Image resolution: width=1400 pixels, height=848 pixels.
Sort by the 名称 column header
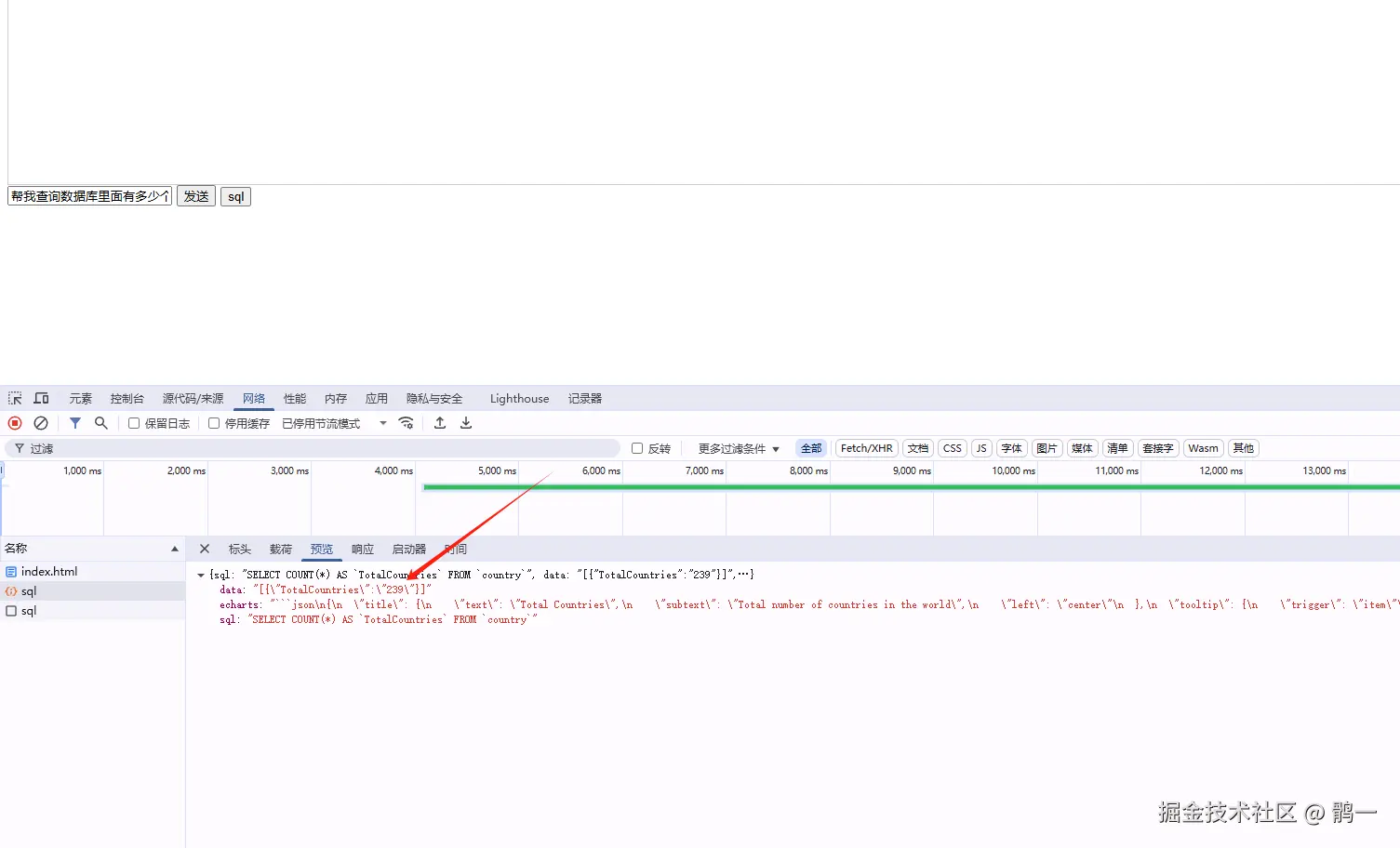point(91,549)
